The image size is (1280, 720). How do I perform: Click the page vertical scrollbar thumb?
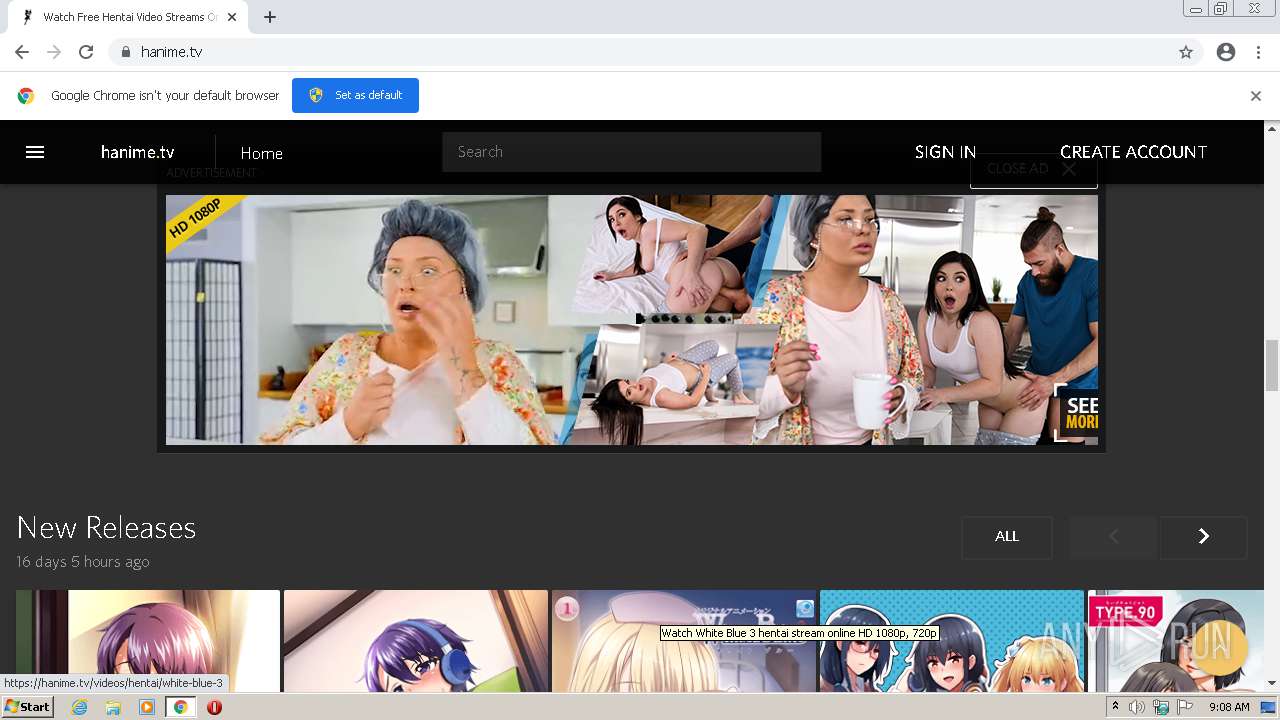tap(1272, 365)
